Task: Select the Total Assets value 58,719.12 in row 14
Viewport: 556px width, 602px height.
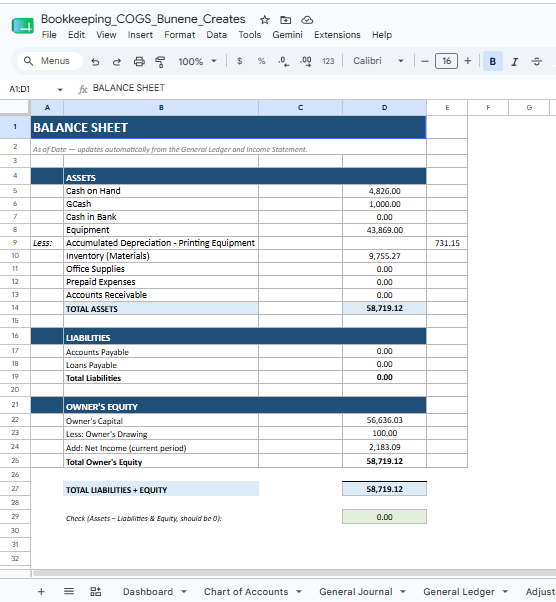Action: pyautogui.click(x=384, y=308)
